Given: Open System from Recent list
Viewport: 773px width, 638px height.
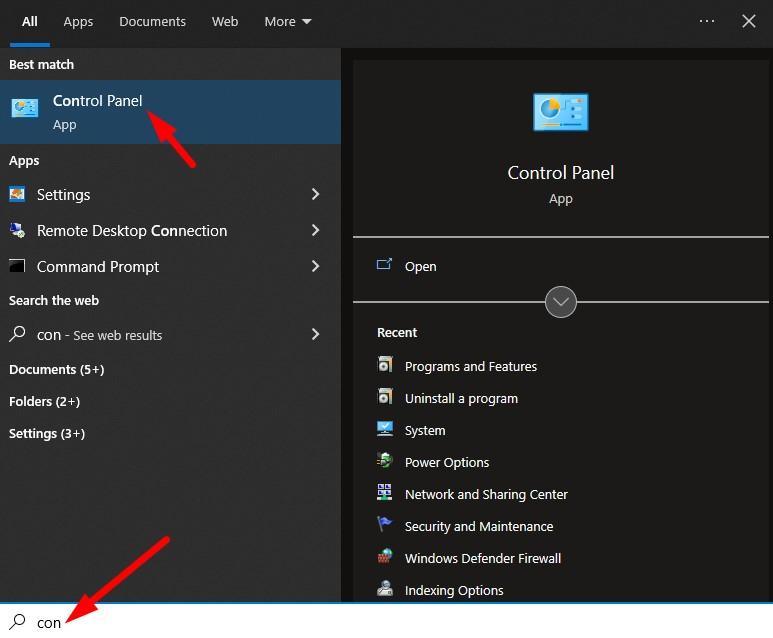Looking at the screenshot, I should pyautogui.click(x=425, y=430).
